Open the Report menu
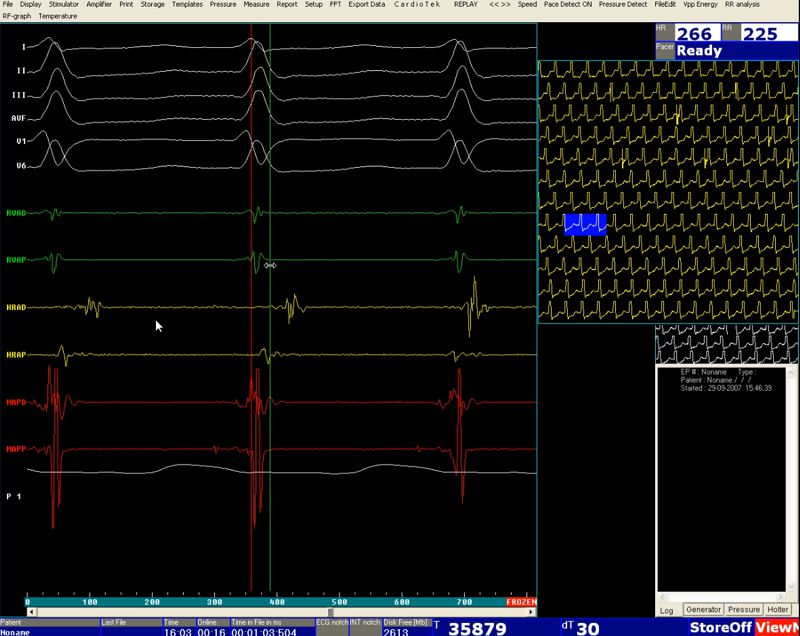The width and height of the screenshot is (800, 636). [x=287, y=4]
